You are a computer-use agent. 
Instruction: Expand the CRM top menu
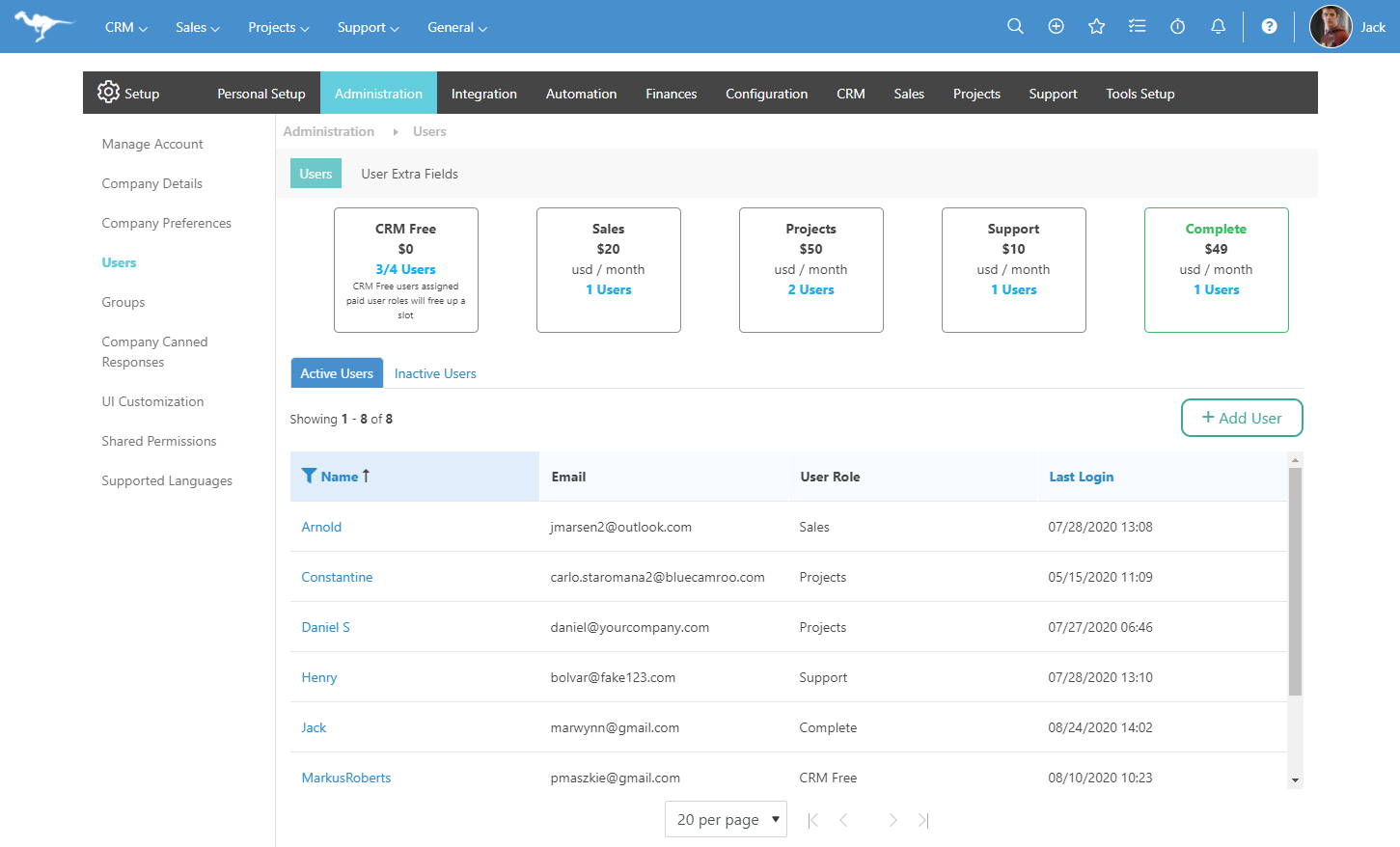[125, 27]
